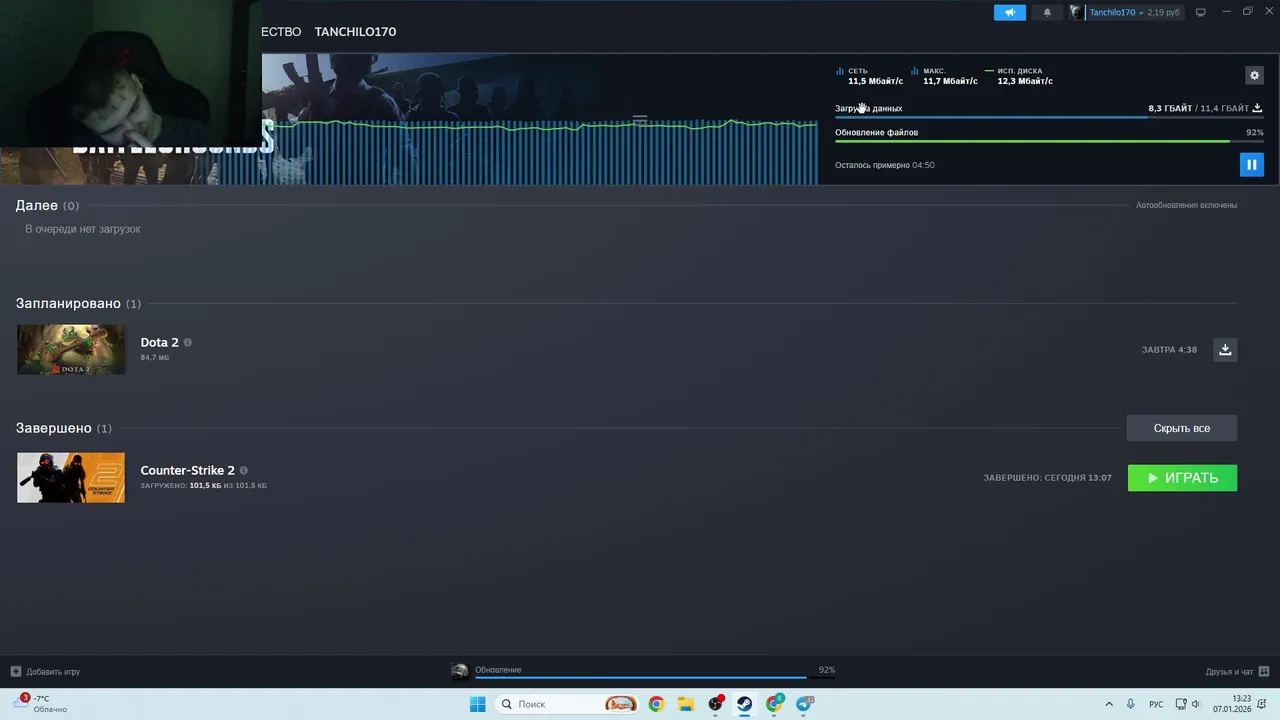Open Dota 2 title link
This screenshot has width=1280, height=720.
pyautogui.click(x=159, y=342)
